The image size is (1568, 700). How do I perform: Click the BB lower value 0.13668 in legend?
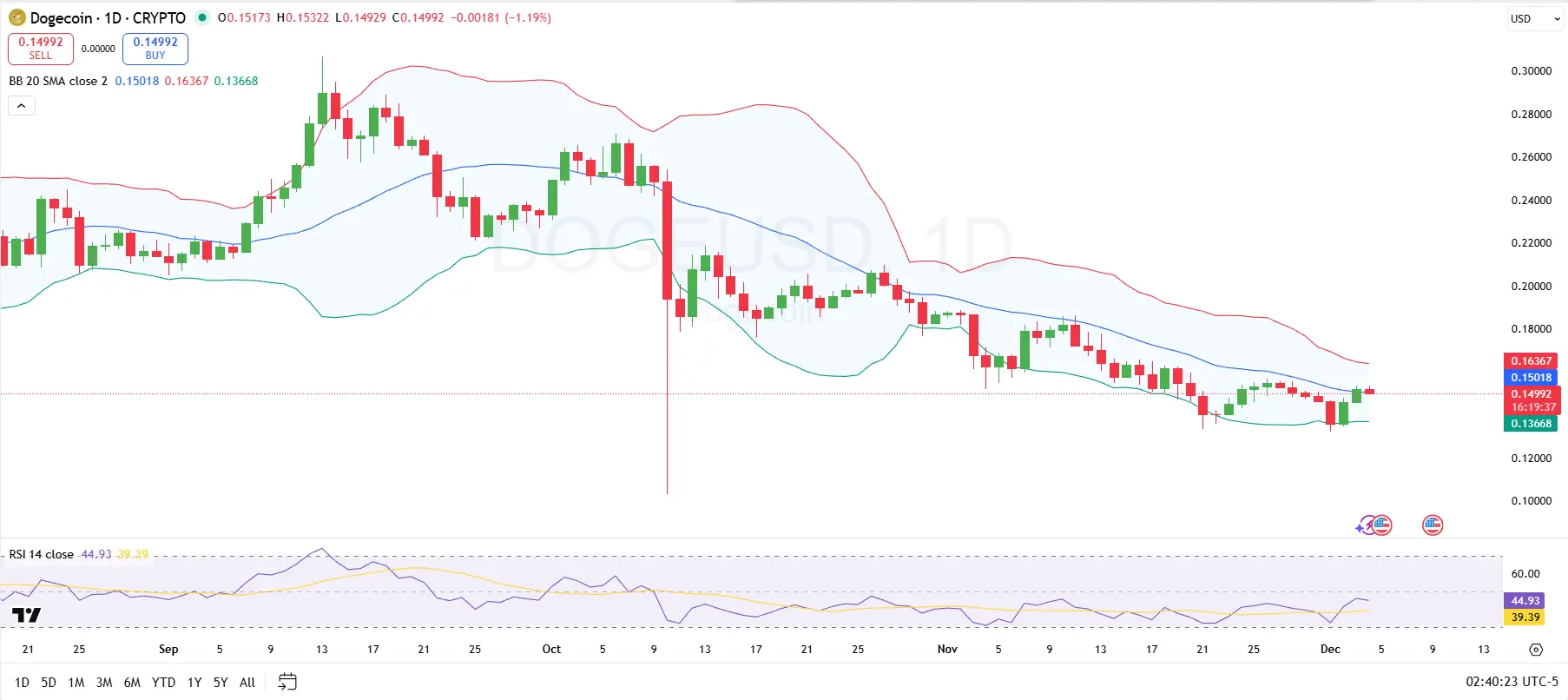(x=236, y=81)
